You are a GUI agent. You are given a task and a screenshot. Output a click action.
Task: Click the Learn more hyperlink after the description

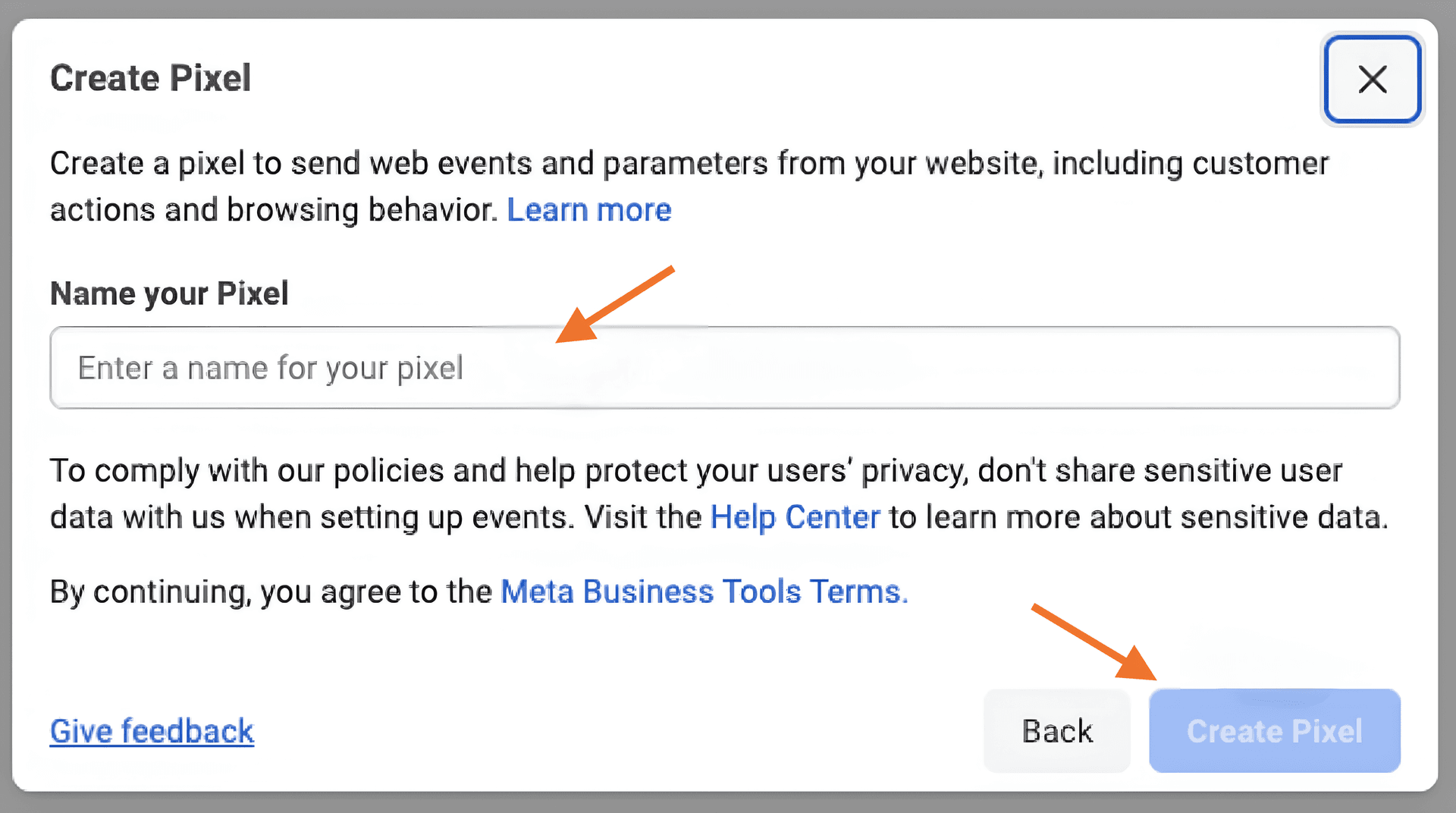pyautogui.click(x=589, y=210)
